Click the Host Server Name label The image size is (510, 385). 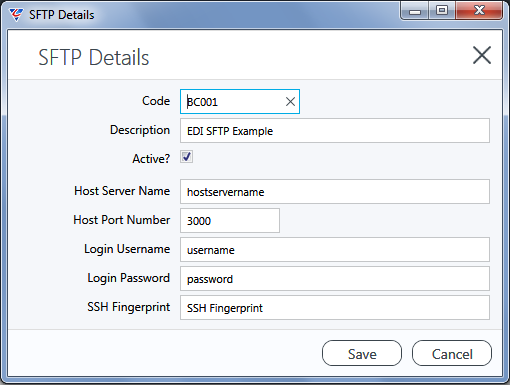[x=122, y=191]
